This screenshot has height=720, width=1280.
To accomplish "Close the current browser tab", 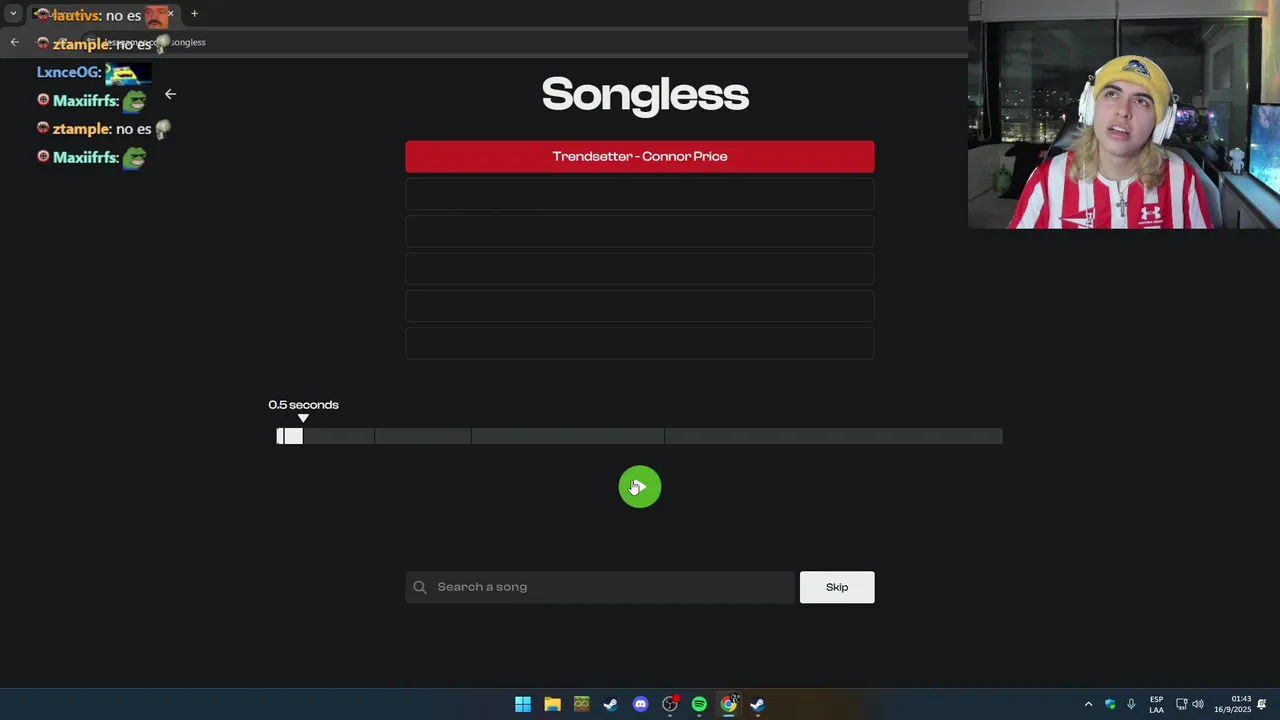I will (170, 14).
